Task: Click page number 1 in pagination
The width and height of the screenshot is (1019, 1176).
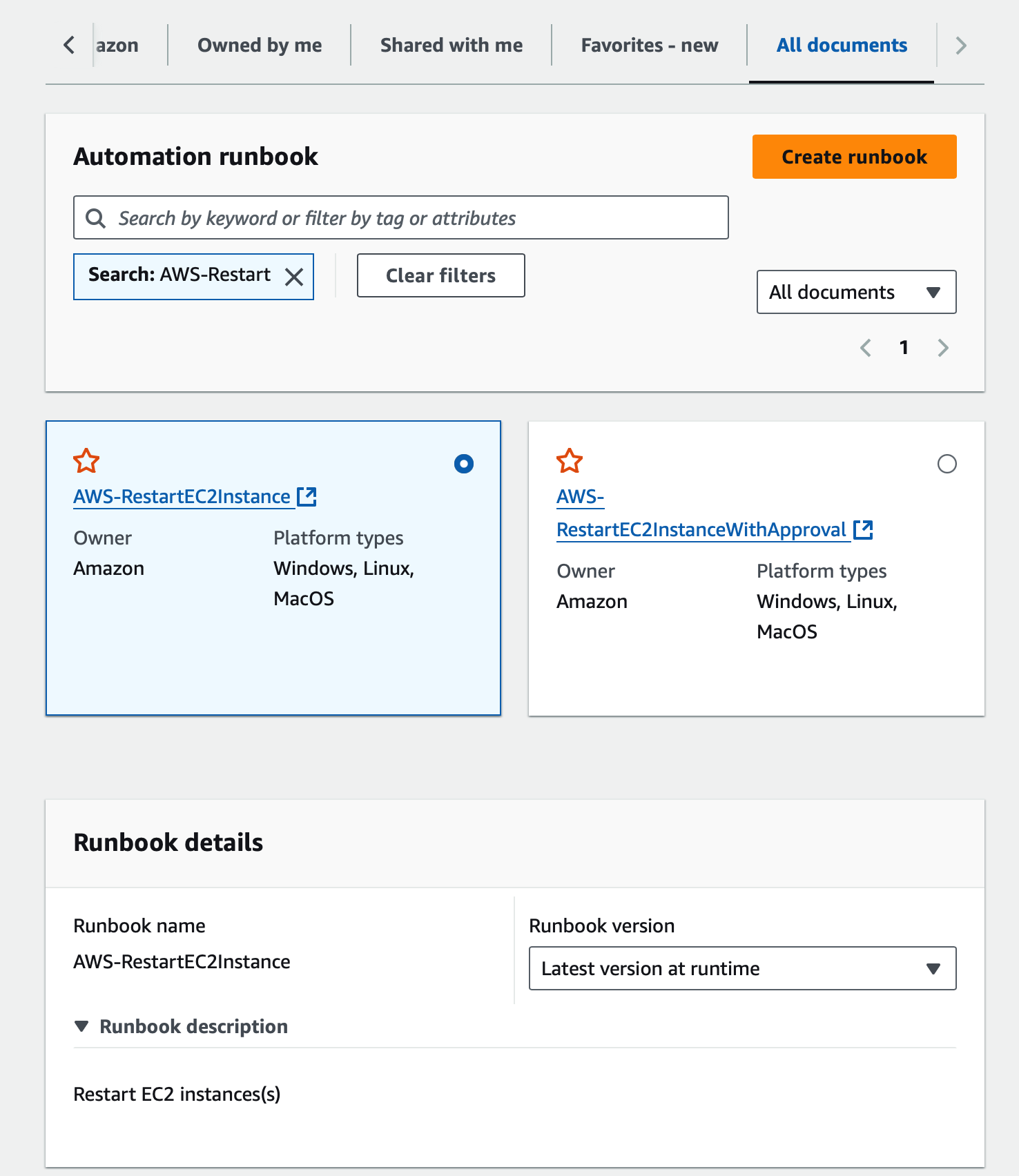Action: point(904,347)
